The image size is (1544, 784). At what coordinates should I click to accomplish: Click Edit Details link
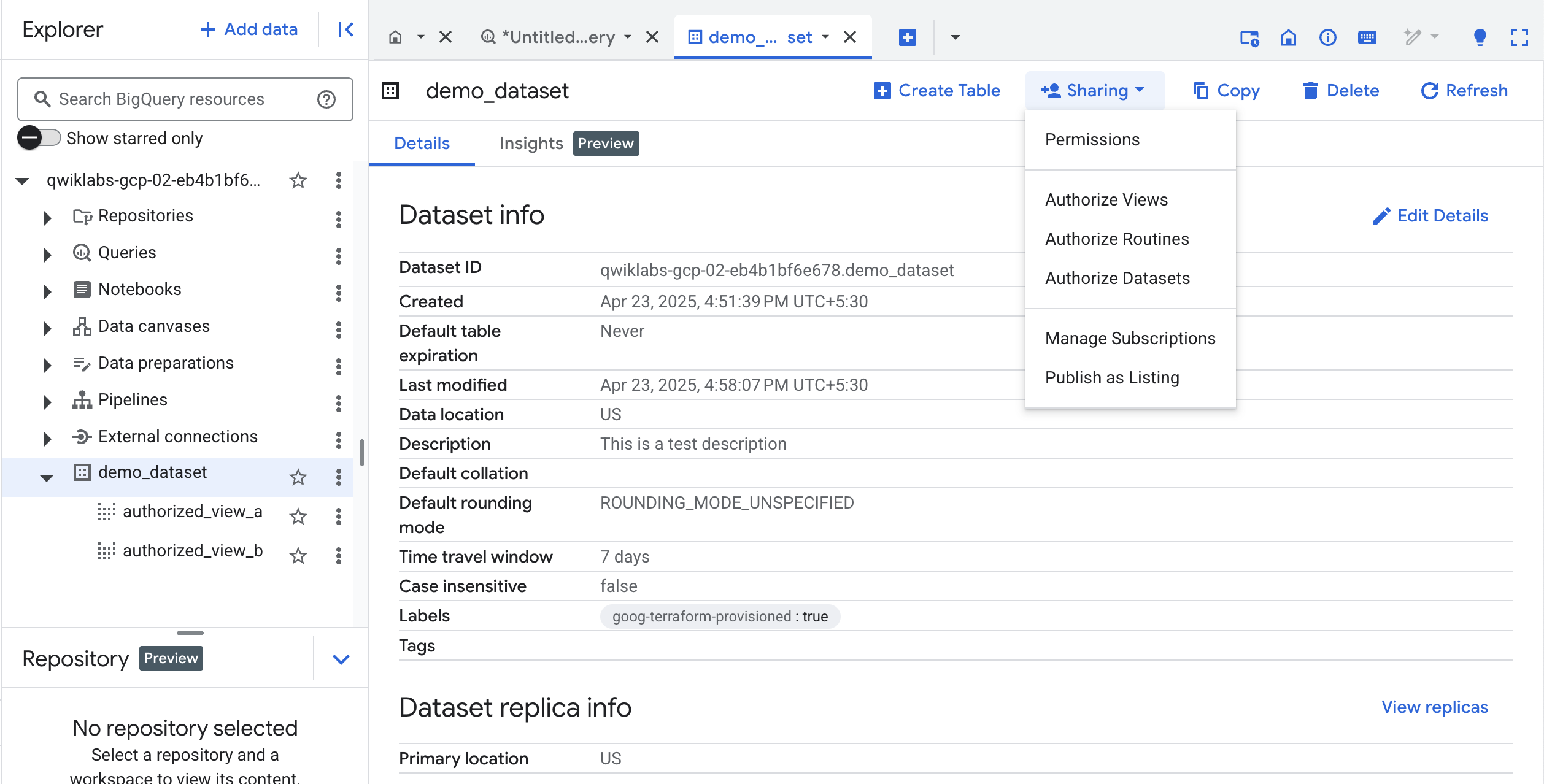click(1430, 216)
